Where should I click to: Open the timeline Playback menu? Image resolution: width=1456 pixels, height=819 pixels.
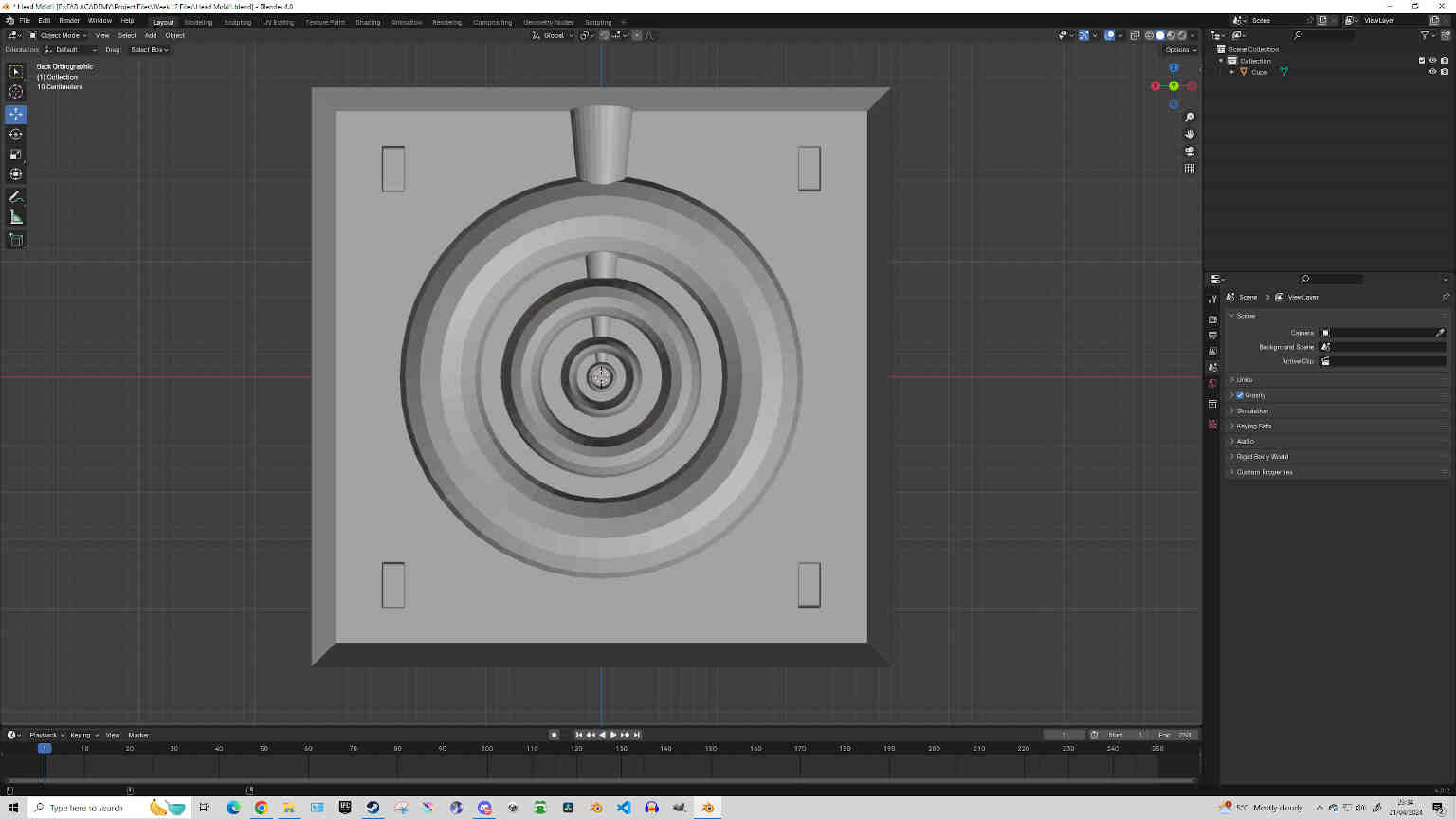tap(46, 735)
